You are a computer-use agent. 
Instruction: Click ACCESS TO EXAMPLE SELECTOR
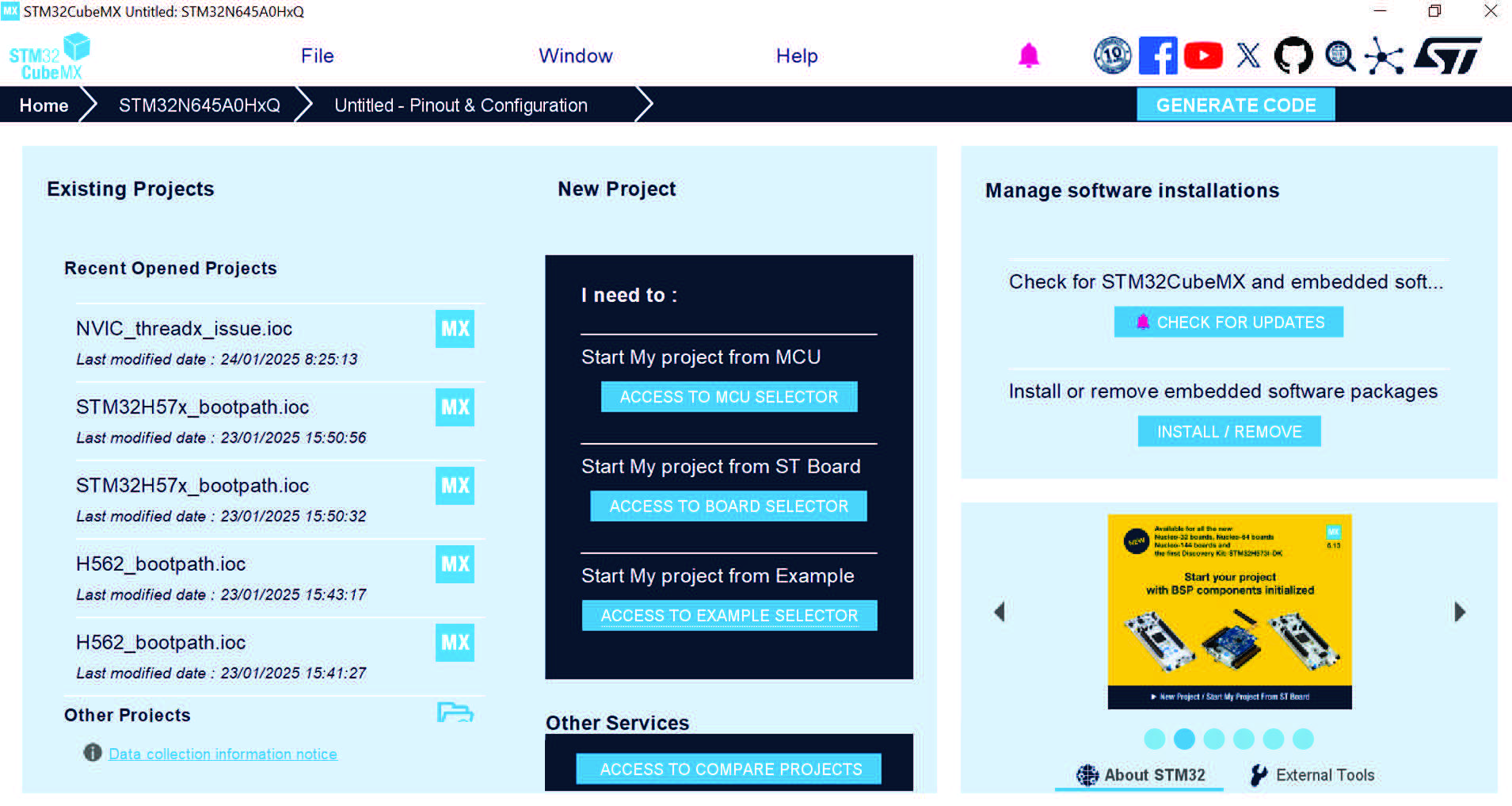click(x=729, y=616)
